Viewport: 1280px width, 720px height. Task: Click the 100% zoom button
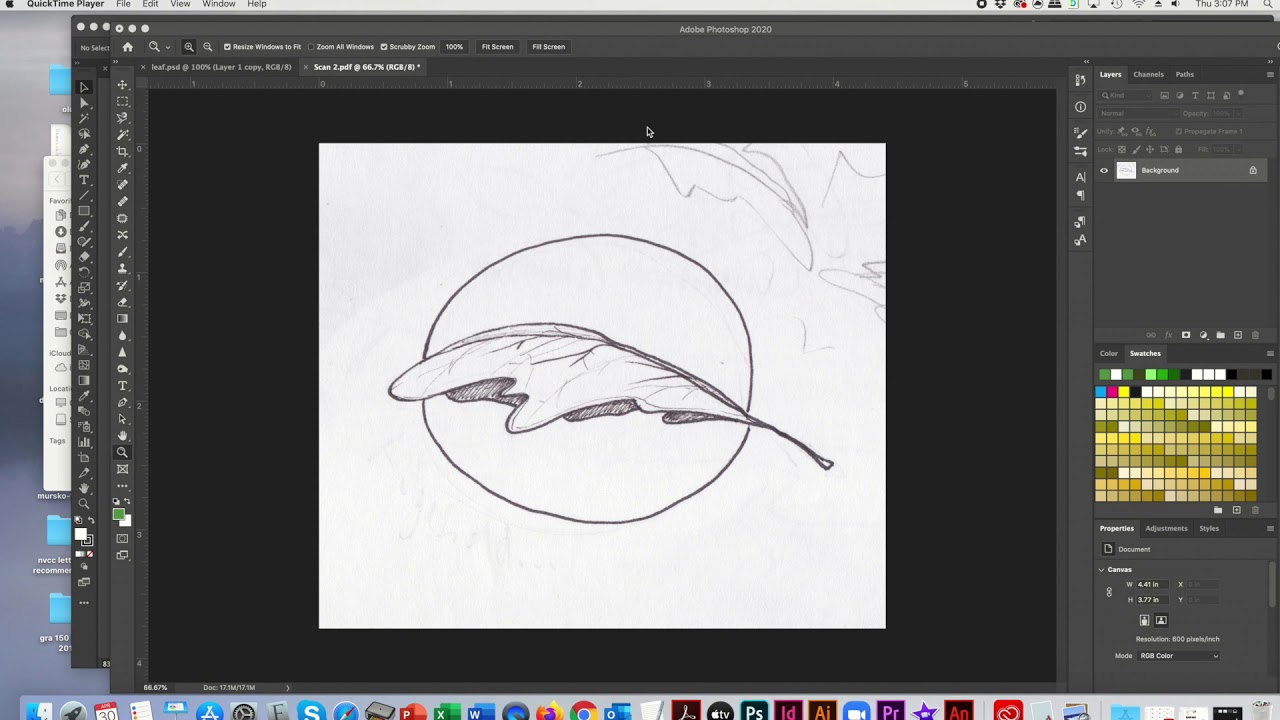pyautogui.click(x=454, y=47)
